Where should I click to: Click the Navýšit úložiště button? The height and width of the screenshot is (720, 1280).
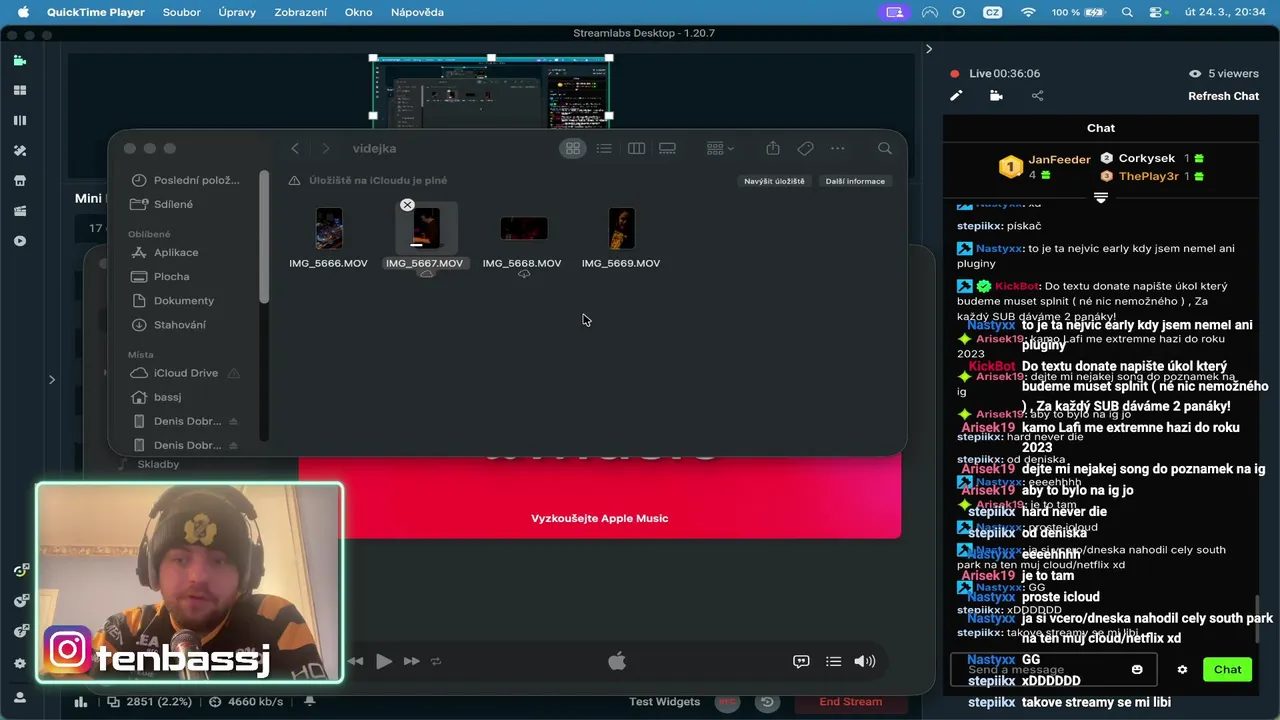[x=774, y=181]
